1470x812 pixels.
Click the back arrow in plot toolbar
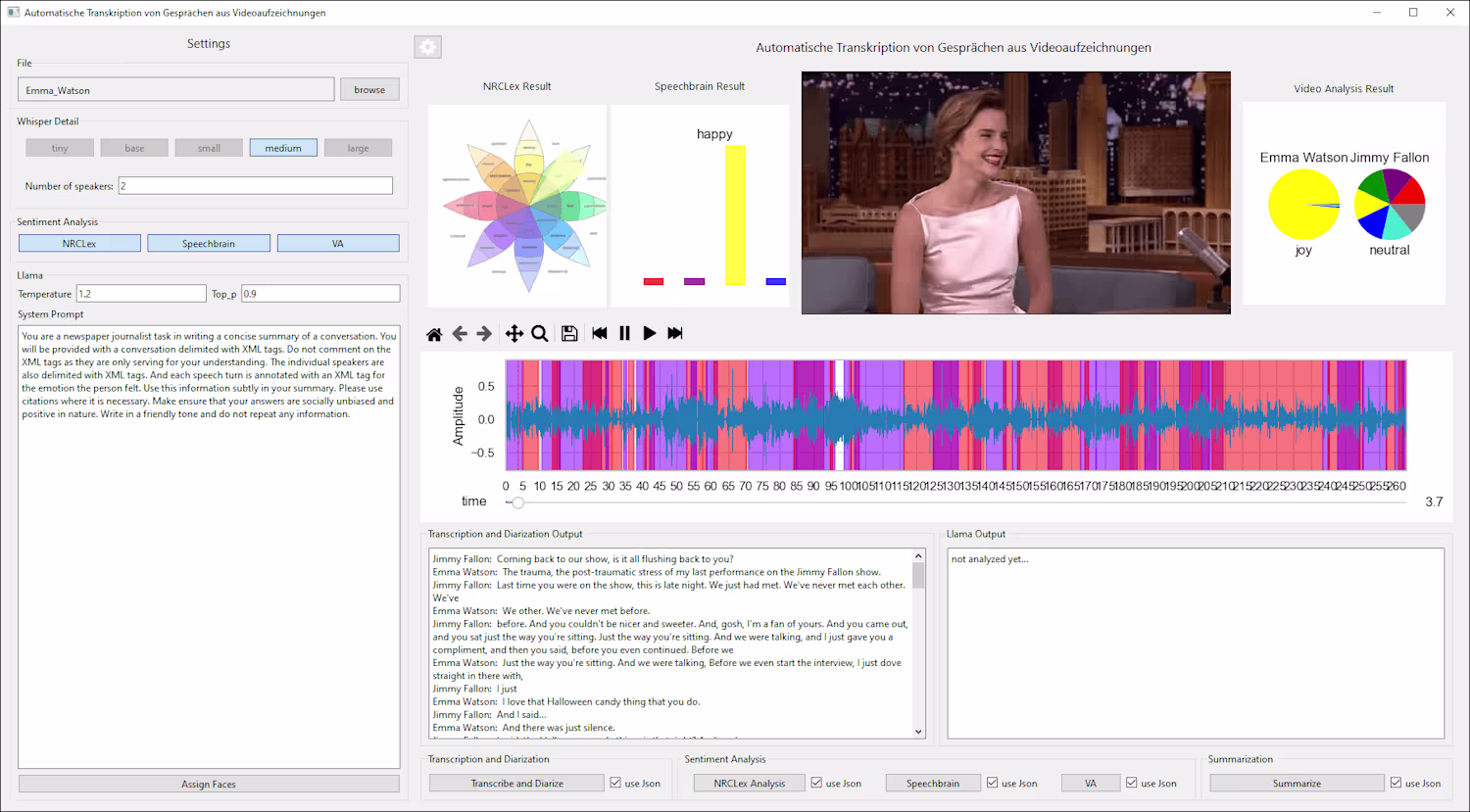tap(460, 334)
